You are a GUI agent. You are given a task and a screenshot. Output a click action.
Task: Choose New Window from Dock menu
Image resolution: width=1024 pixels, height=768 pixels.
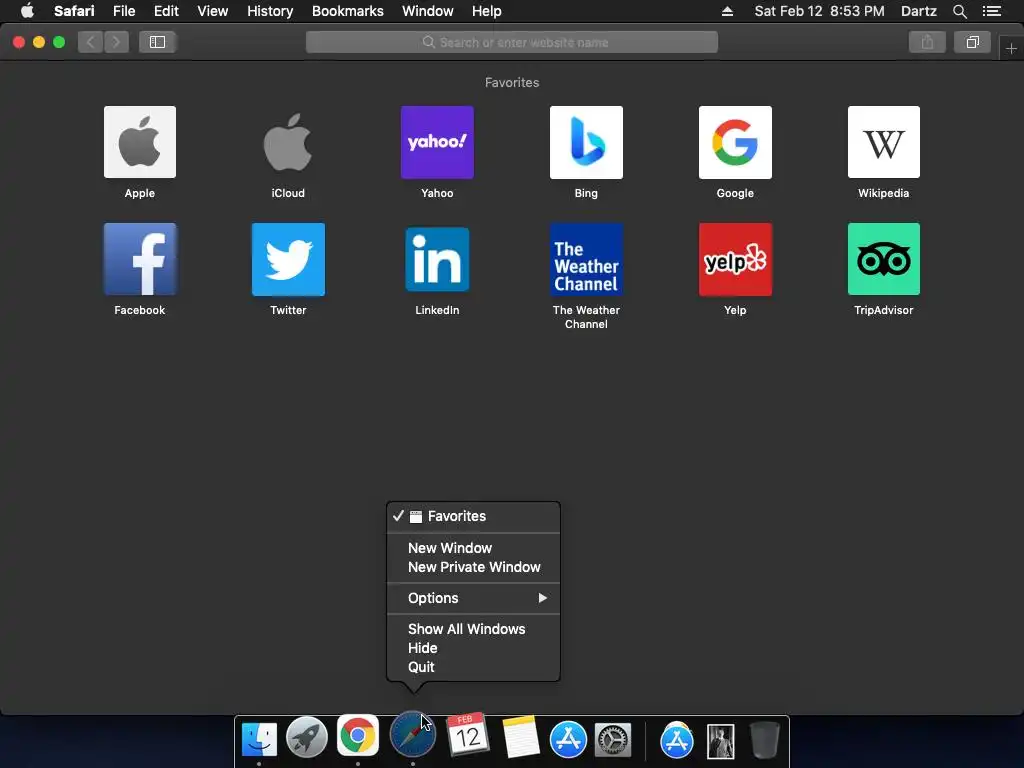[x=473, y=548]
